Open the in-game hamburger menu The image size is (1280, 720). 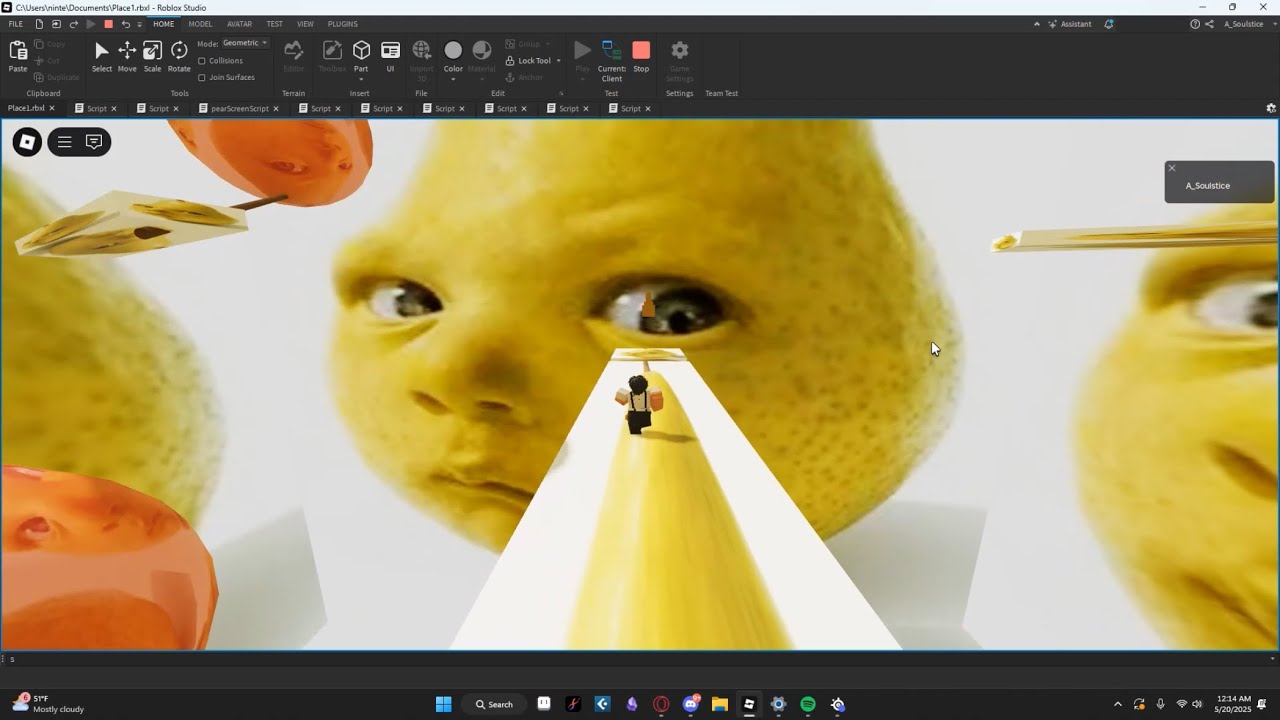tap(64, 142)
